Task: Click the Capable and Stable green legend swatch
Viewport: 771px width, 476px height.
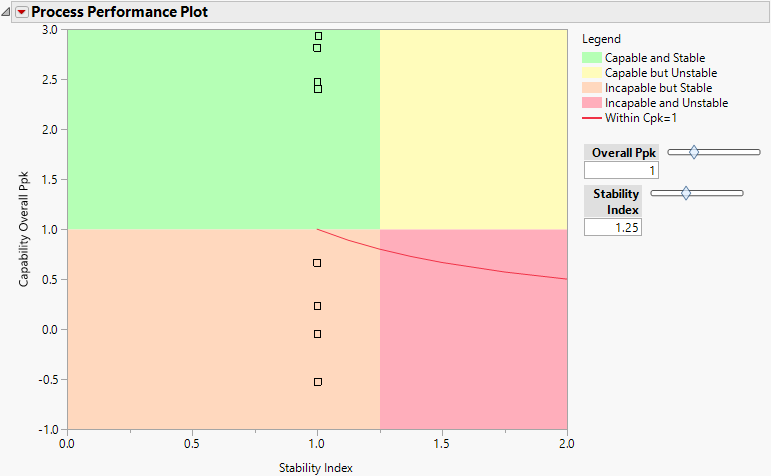Action: click(591, 58)
